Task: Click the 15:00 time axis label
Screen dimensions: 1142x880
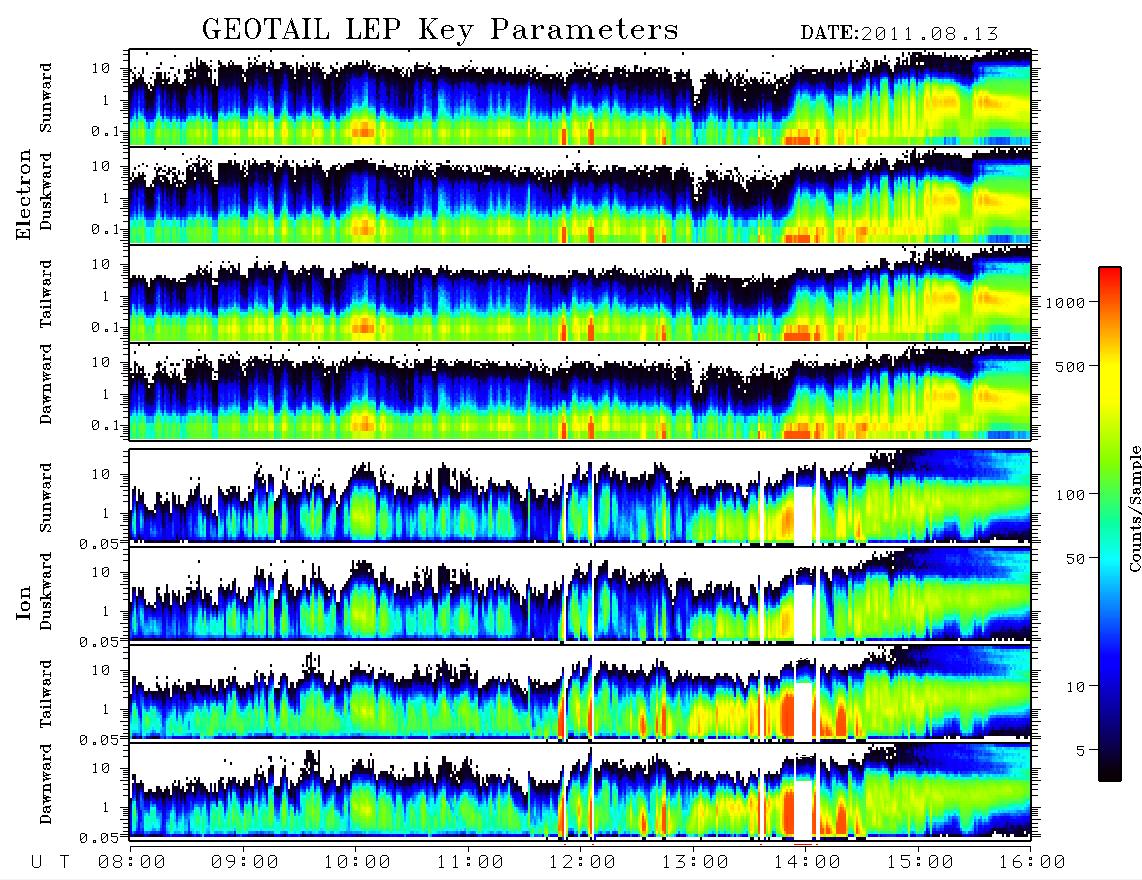Action: coord(920,862)
